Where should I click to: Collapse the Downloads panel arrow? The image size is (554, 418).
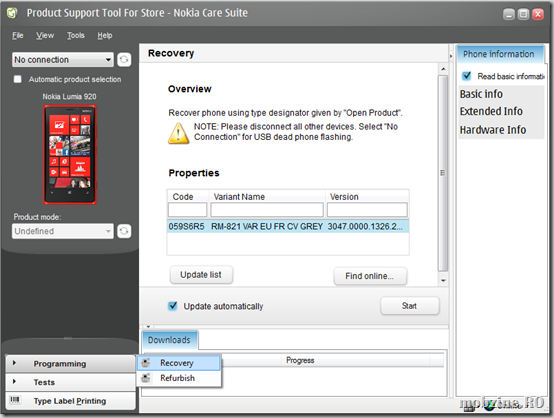[x=148, y=326]
